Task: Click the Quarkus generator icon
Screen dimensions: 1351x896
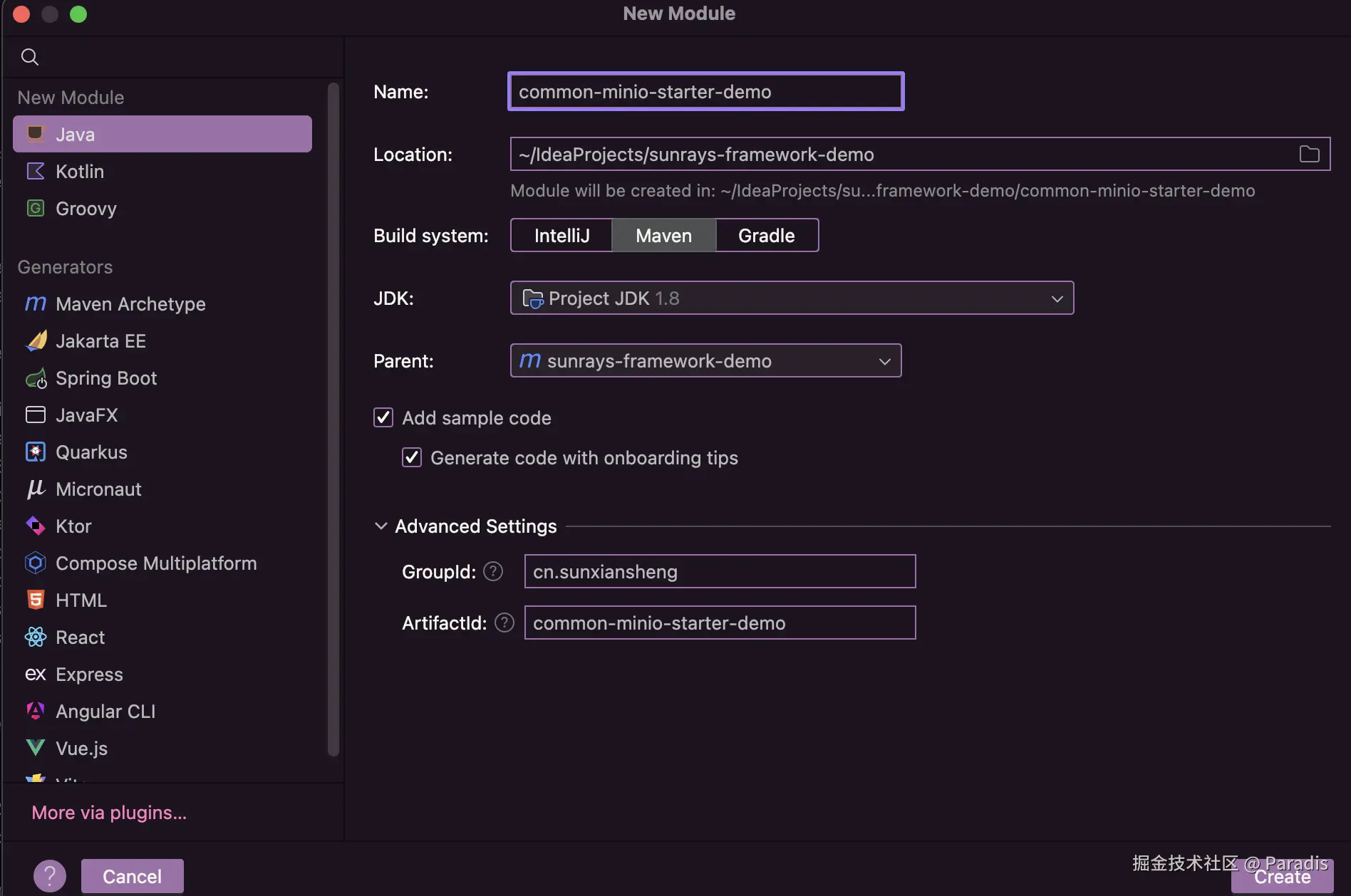Action: click(36, 452)
